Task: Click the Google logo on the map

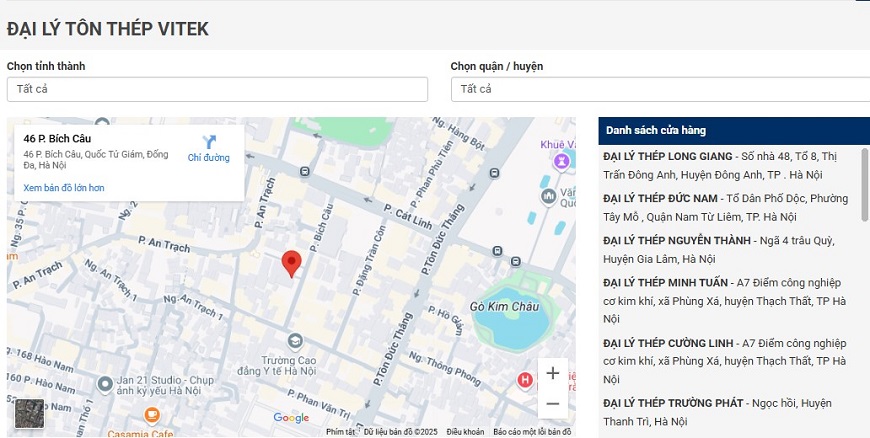Action: tap(291, 418)
